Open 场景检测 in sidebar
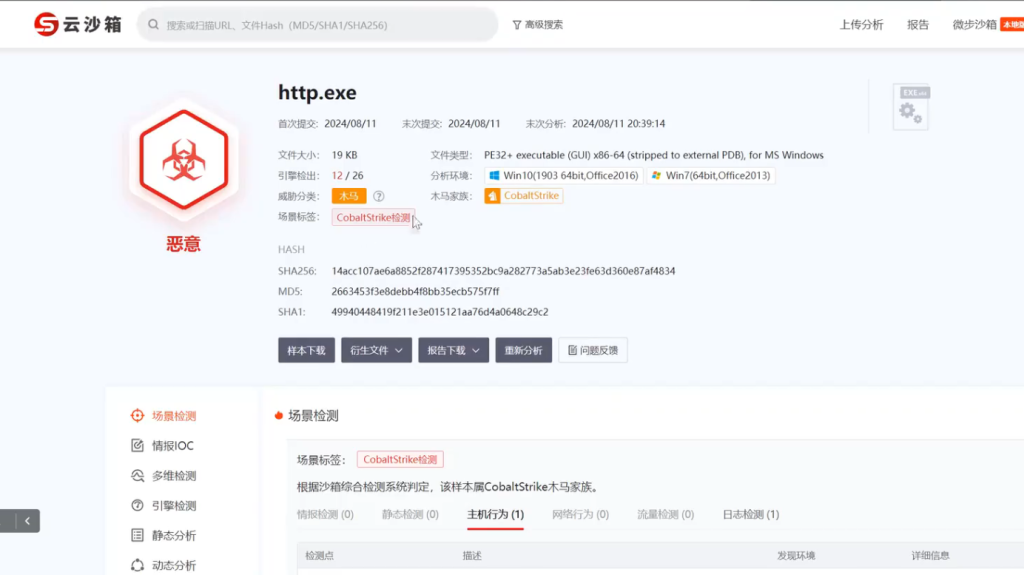The height and width of the screenshot is (575, 1024). 174,416
